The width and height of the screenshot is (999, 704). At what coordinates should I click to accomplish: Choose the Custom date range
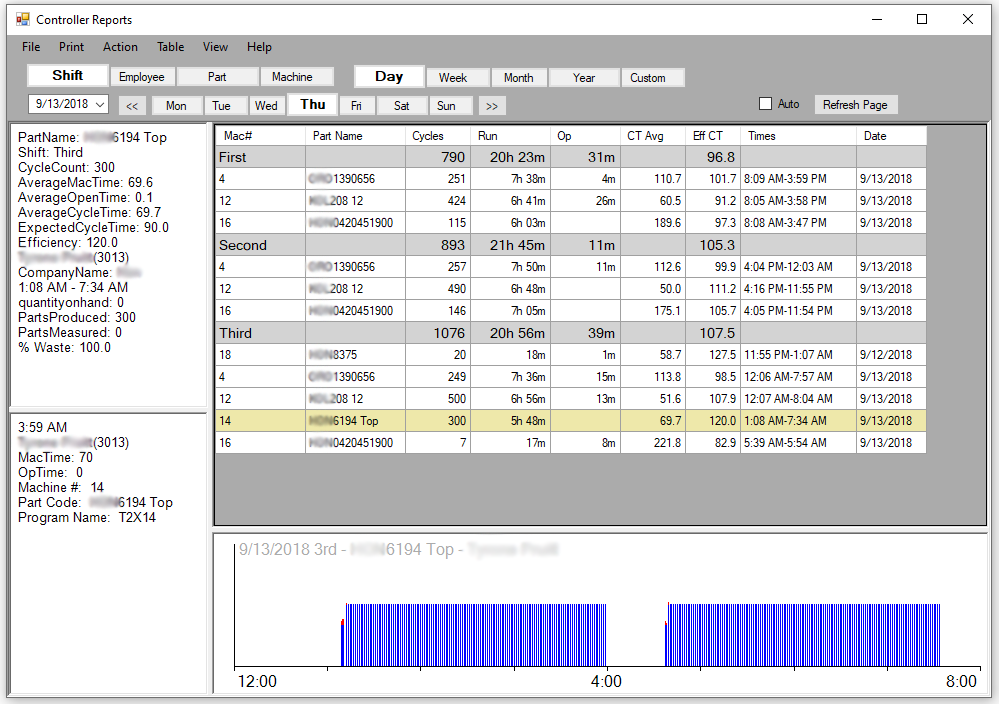(x=648, y=78)
